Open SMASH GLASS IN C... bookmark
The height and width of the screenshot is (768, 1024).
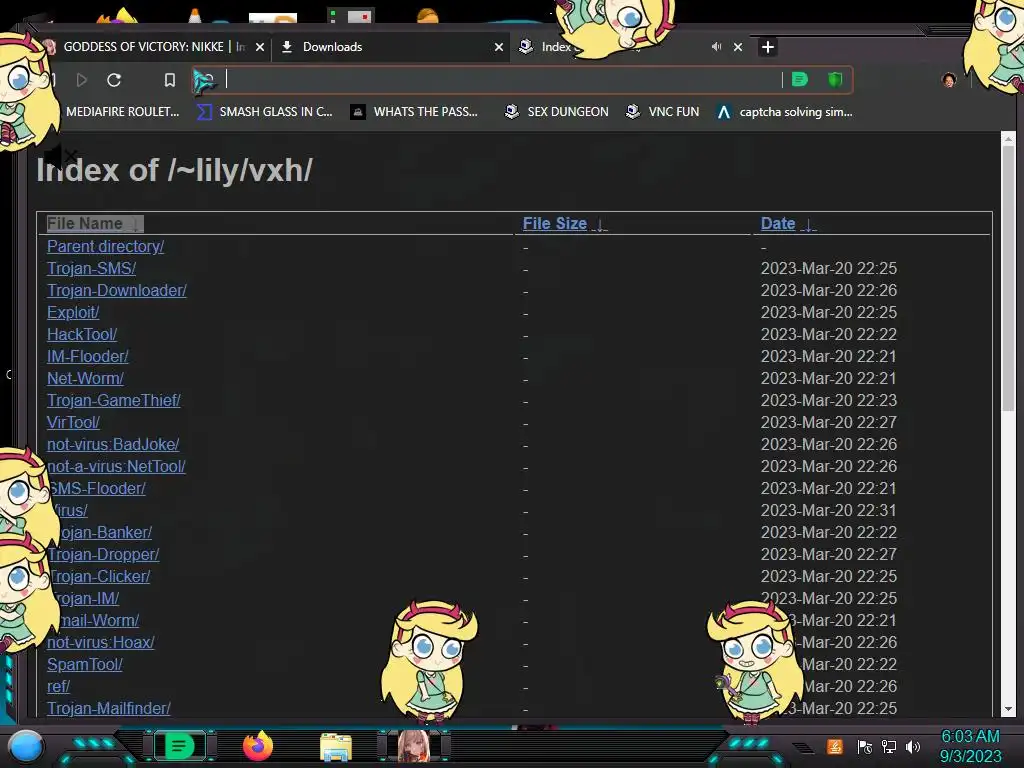point(265,112)
